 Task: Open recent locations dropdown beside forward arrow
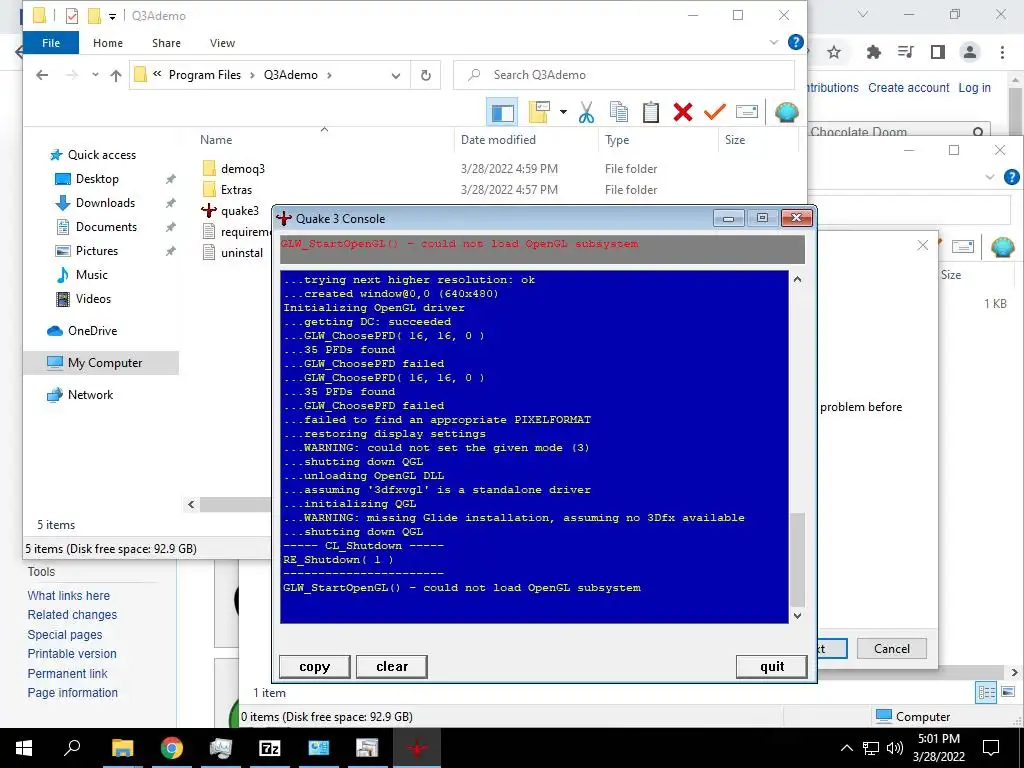95,75
